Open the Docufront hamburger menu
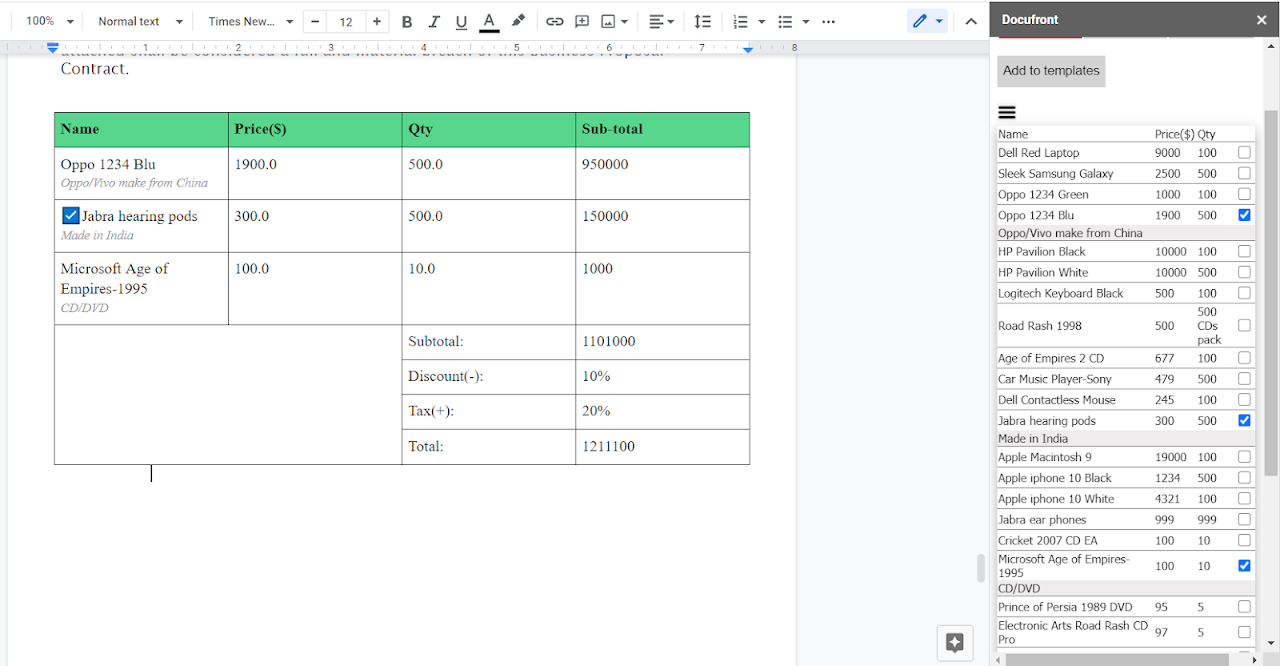This screenshot has height=666, width=1280. point(1007,113)
